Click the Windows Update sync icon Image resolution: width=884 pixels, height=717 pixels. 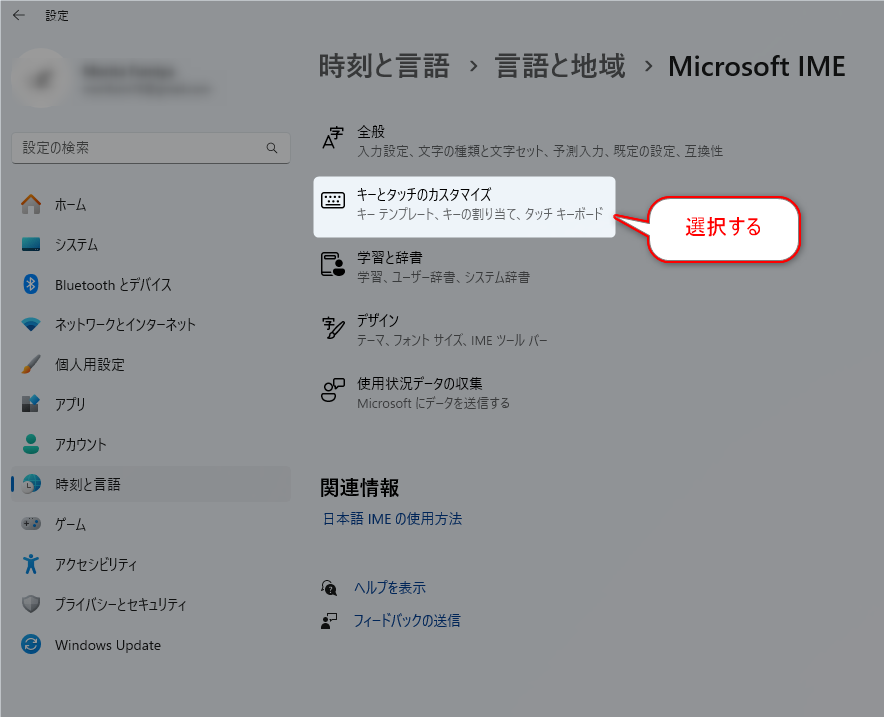point(31,644)
